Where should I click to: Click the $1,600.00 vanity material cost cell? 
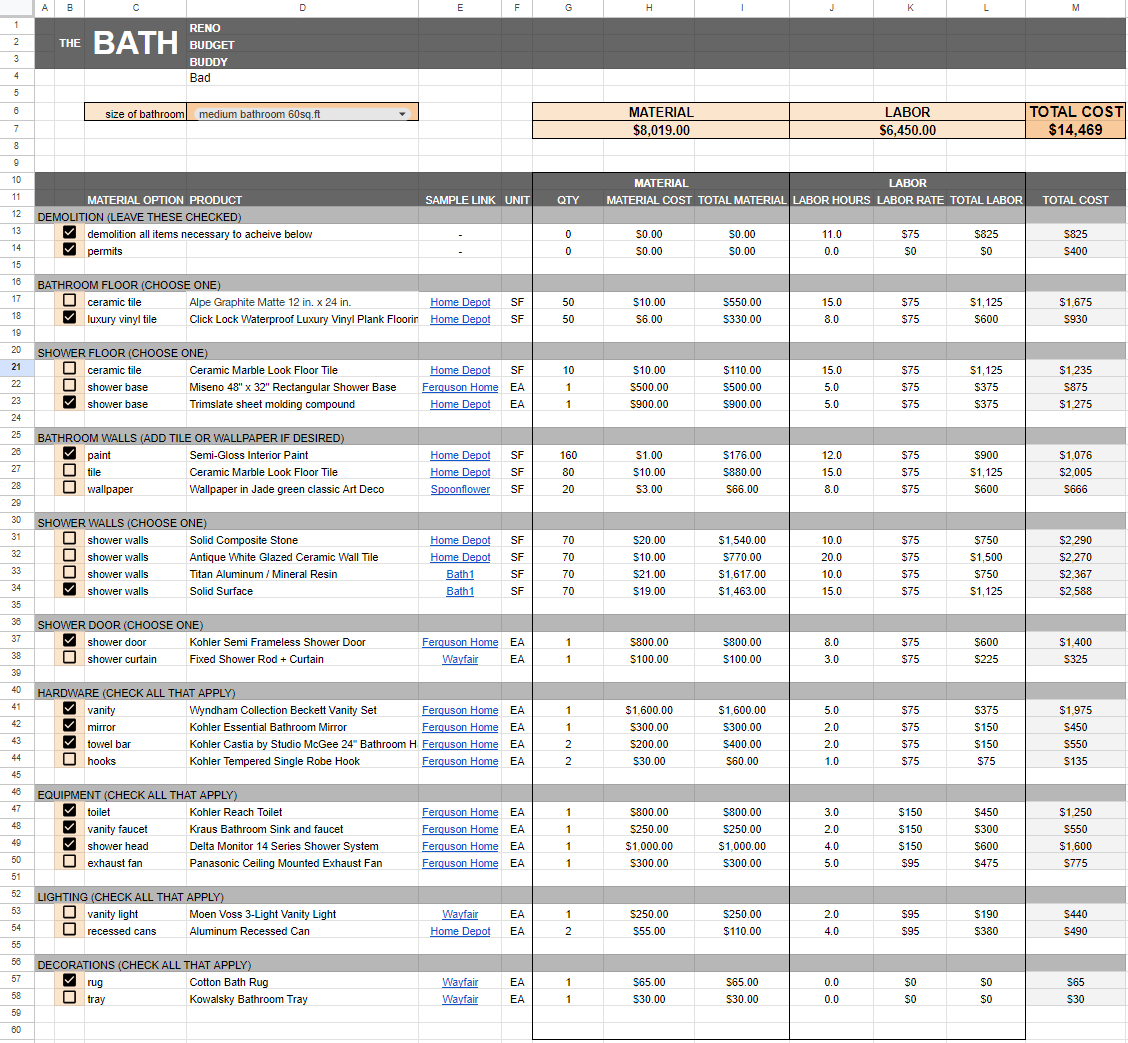(649, 710)
